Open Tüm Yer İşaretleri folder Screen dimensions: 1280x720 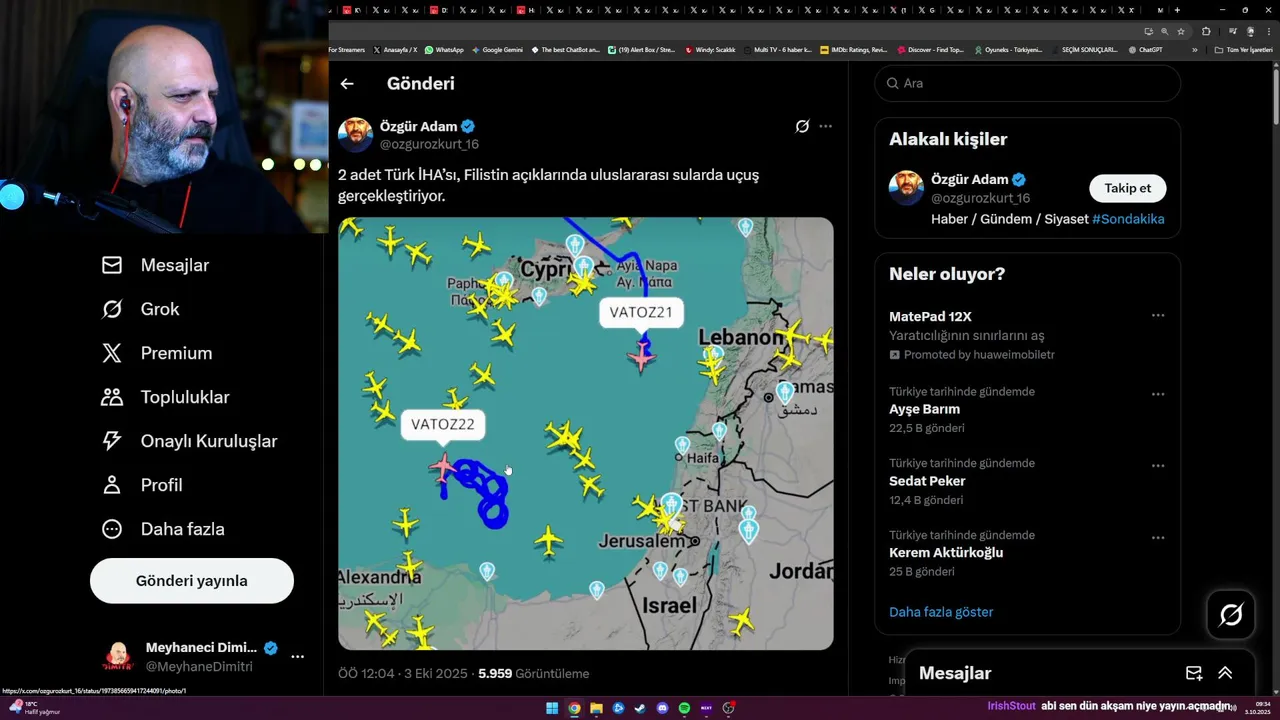(1244, 49)
